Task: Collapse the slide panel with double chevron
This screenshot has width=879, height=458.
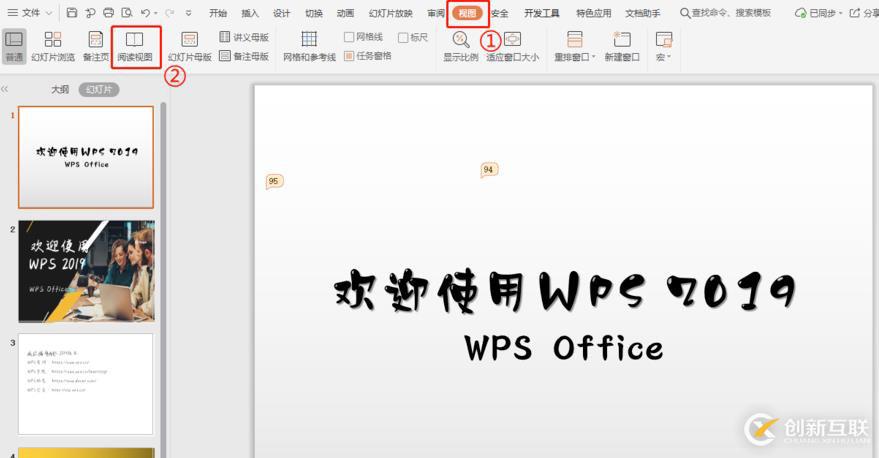Action: [x=4, y=89]
